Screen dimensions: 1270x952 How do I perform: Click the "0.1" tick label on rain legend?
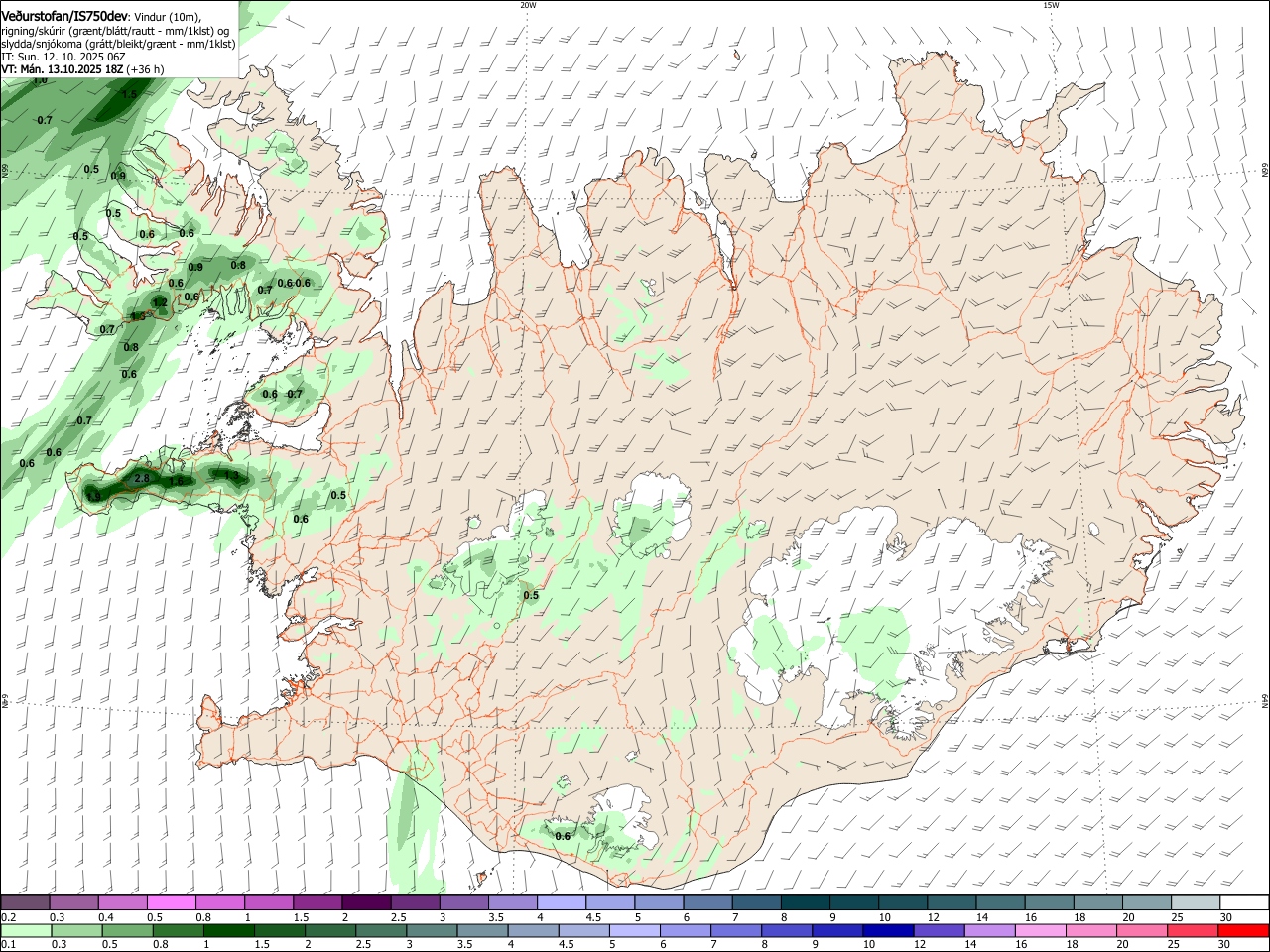pyautogui.click(x=8, y=945)
